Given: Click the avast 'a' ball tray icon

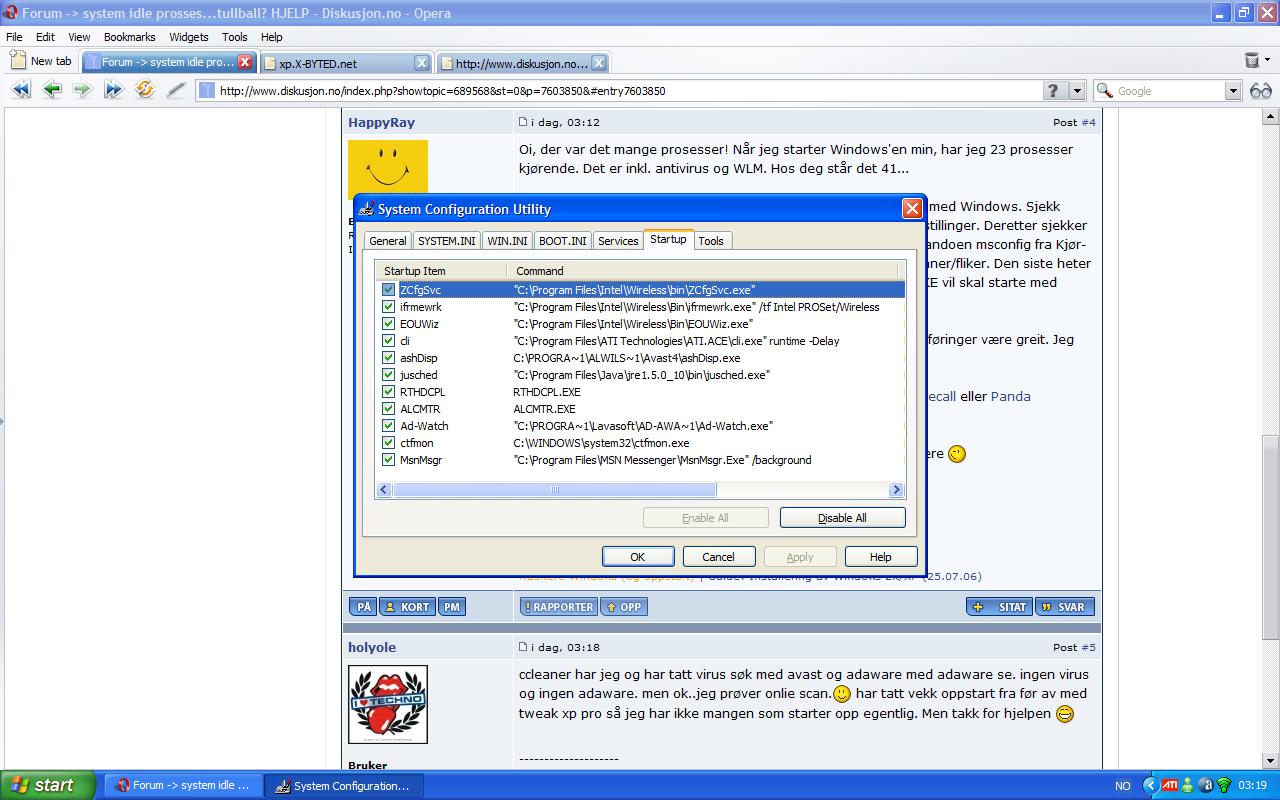Looking at the screenshot, I should point(1206,785).
